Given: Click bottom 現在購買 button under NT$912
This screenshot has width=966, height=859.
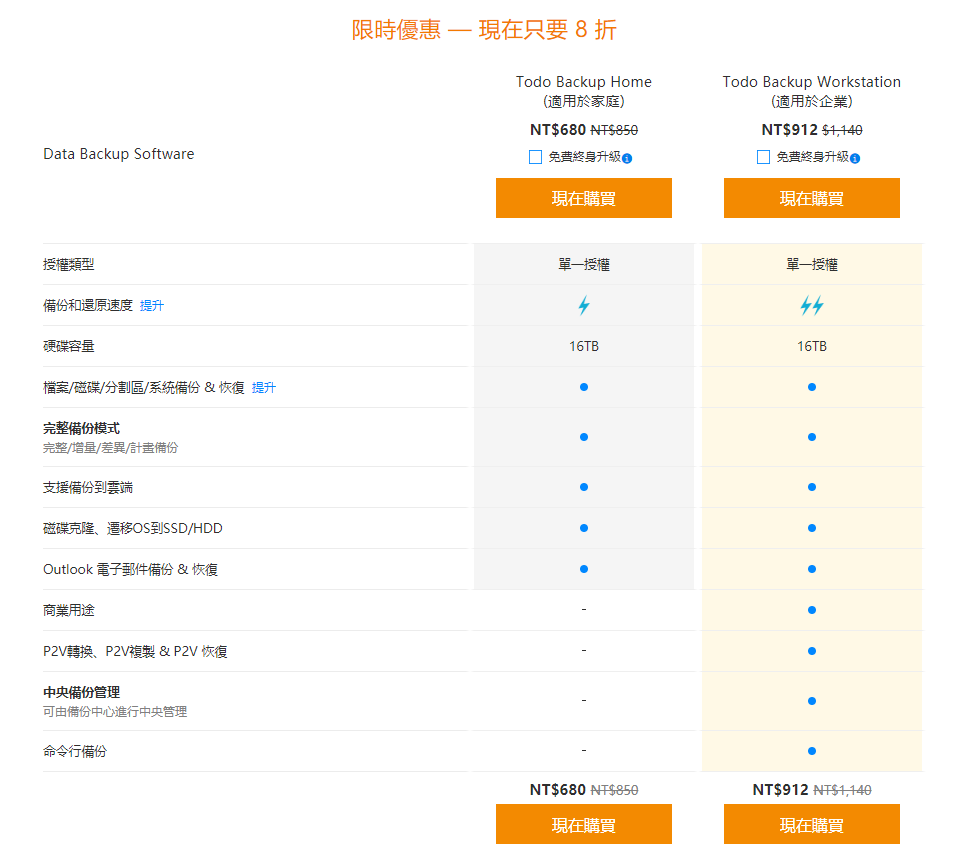Looking at the screenshot, I should click(812, 824).
